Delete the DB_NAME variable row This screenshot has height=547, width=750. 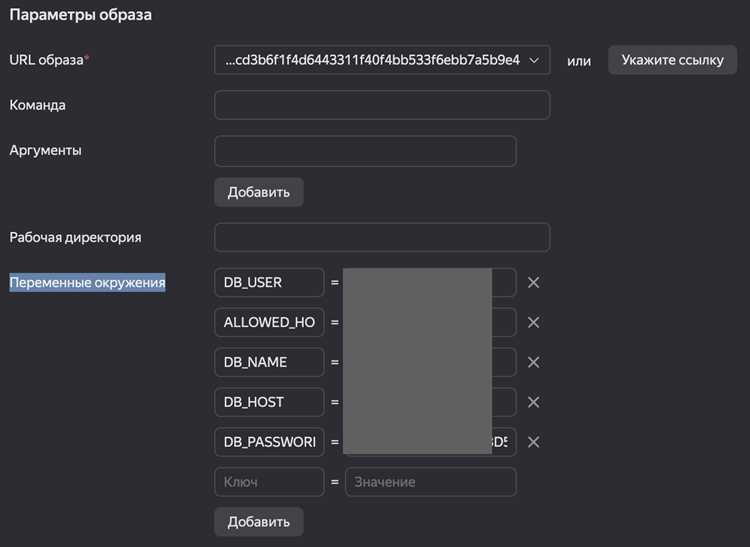pos(533,362)
